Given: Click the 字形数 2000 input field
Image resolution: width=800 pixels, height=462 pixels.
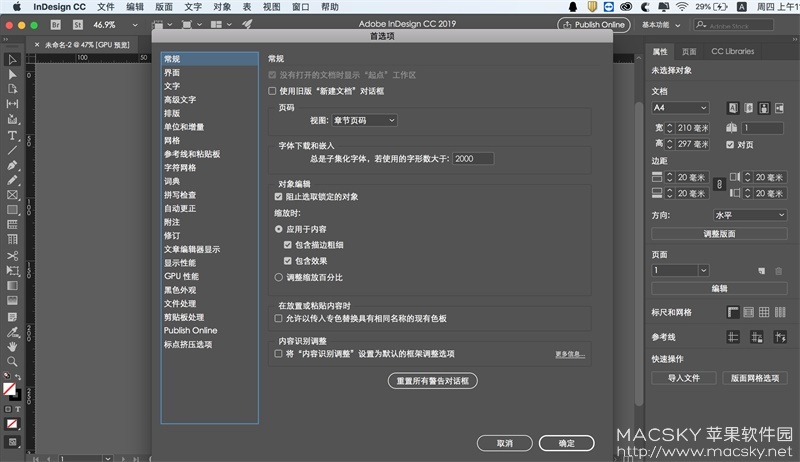Looking at the screenshot, I should click(x=473, y=159).
